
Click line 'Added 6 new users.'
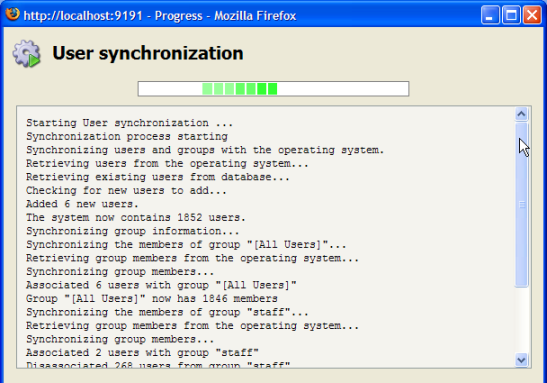pos(82,204)
